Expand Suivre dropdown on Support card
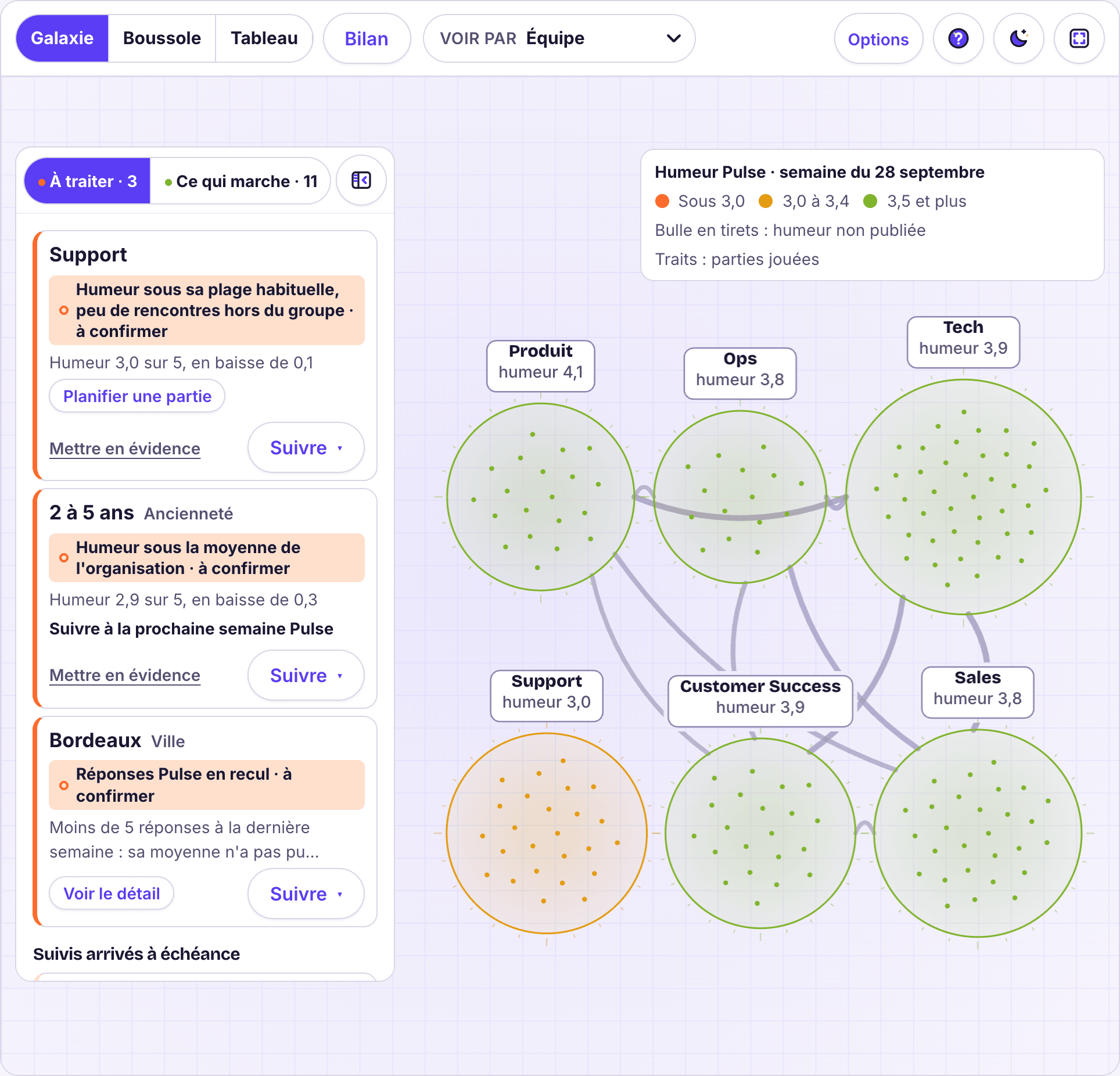The height and width of the screenshot is (1076, 1120). 306,447
